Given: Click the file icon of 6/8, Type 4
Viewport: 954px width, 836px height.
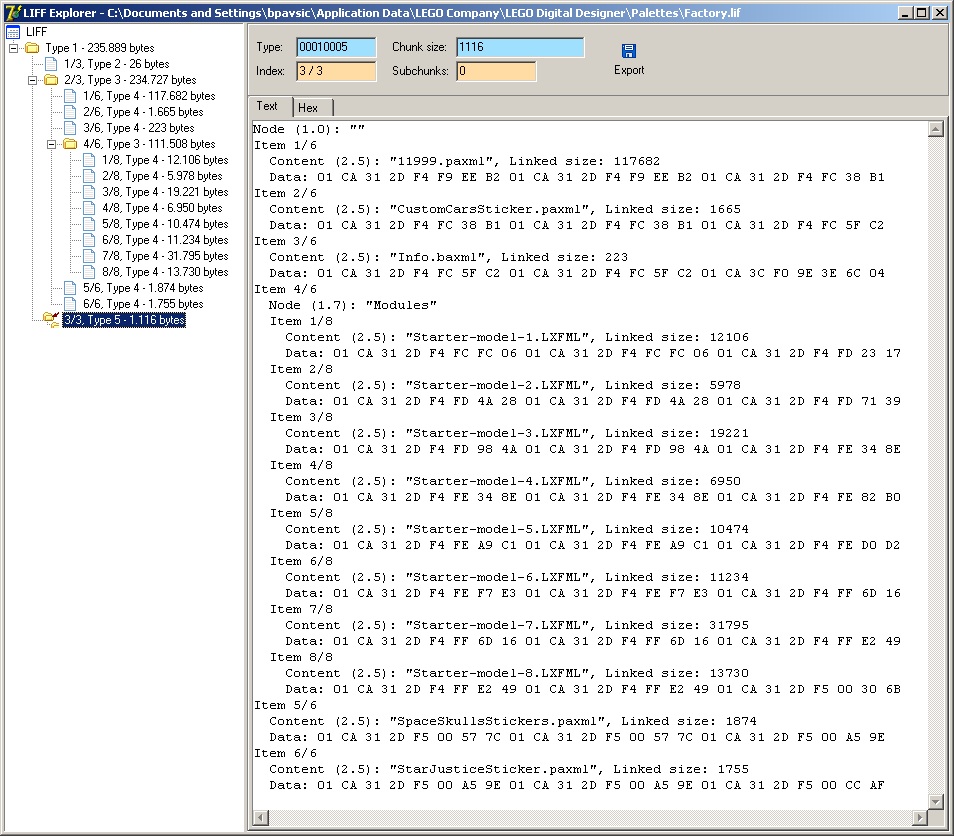Looking at the screenshot, I should 89,240.
